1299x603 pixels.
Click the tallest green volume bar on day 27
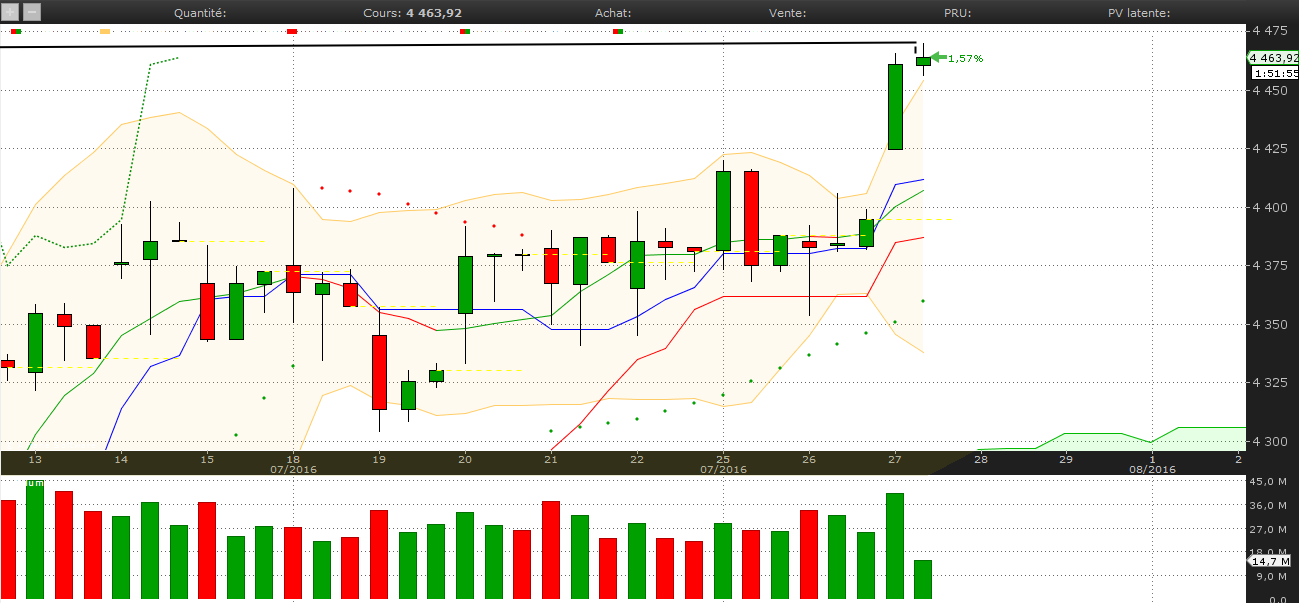(x=895, y=546)
